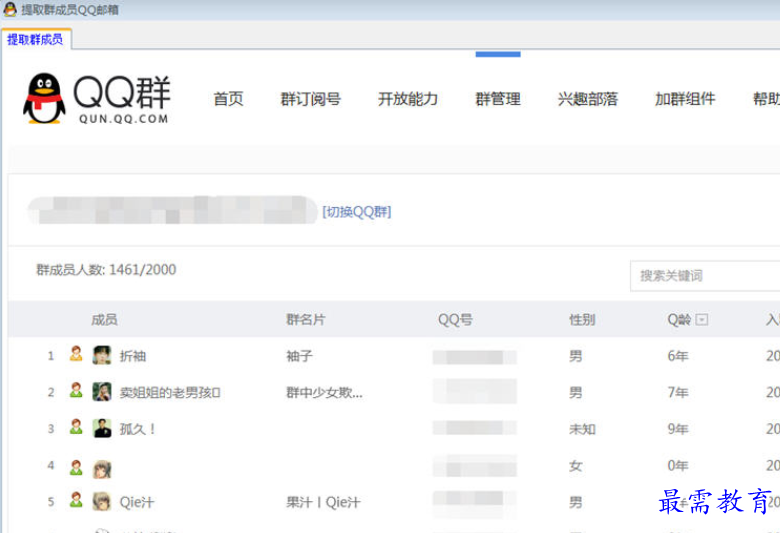Click the QQ号 column header
The height and width of the screenshot is (533, 780).
(455, 320)
